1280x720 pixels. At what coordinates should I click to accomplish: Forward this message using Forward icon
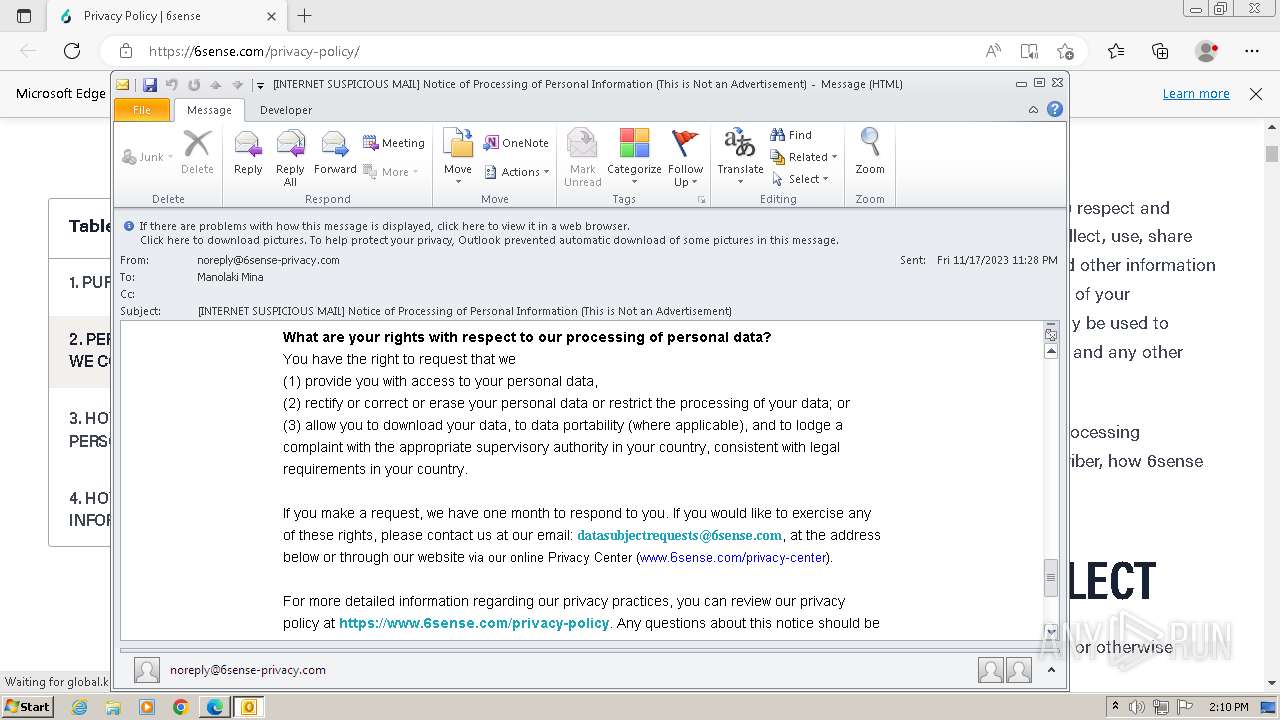coord(335,153)
